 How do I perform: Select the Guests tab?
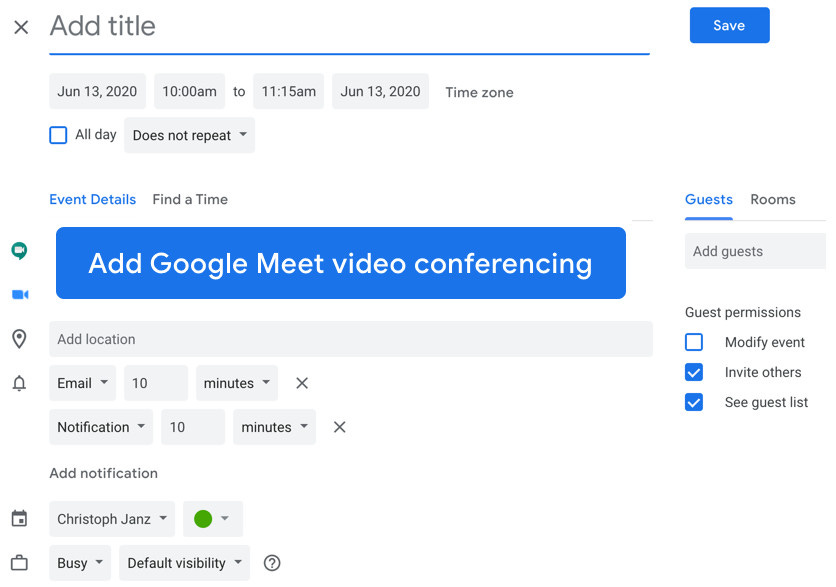point(709,199)
